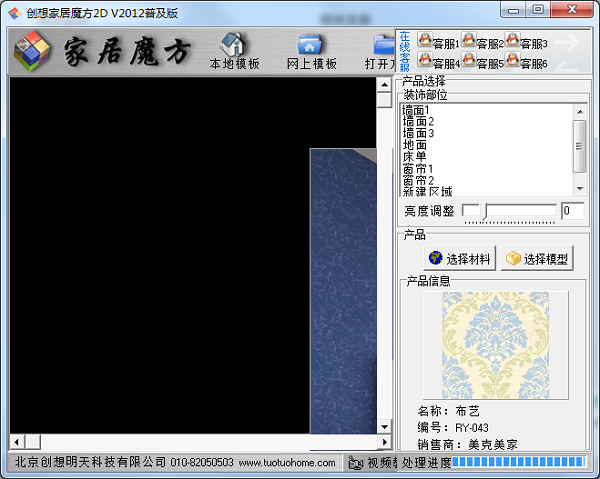Screen dimensions: 600x479
Task: Contact 客服5 customer service icon
Action: 468,62
